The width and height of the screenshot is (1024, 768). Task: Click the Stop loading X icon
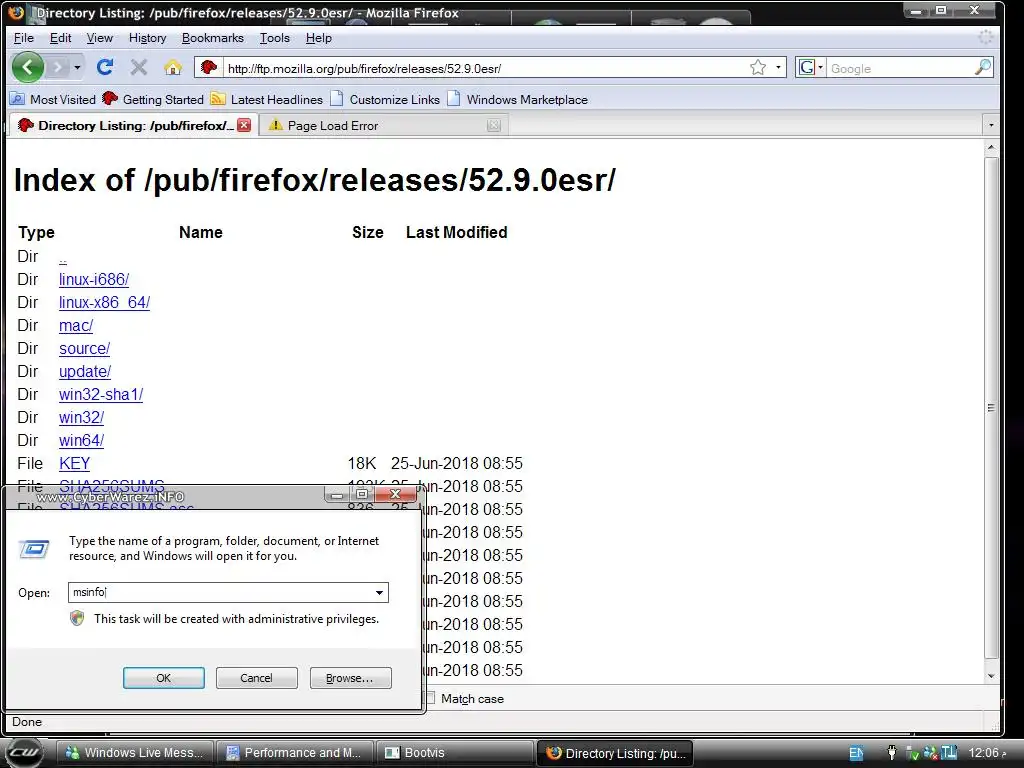point(138,67)
